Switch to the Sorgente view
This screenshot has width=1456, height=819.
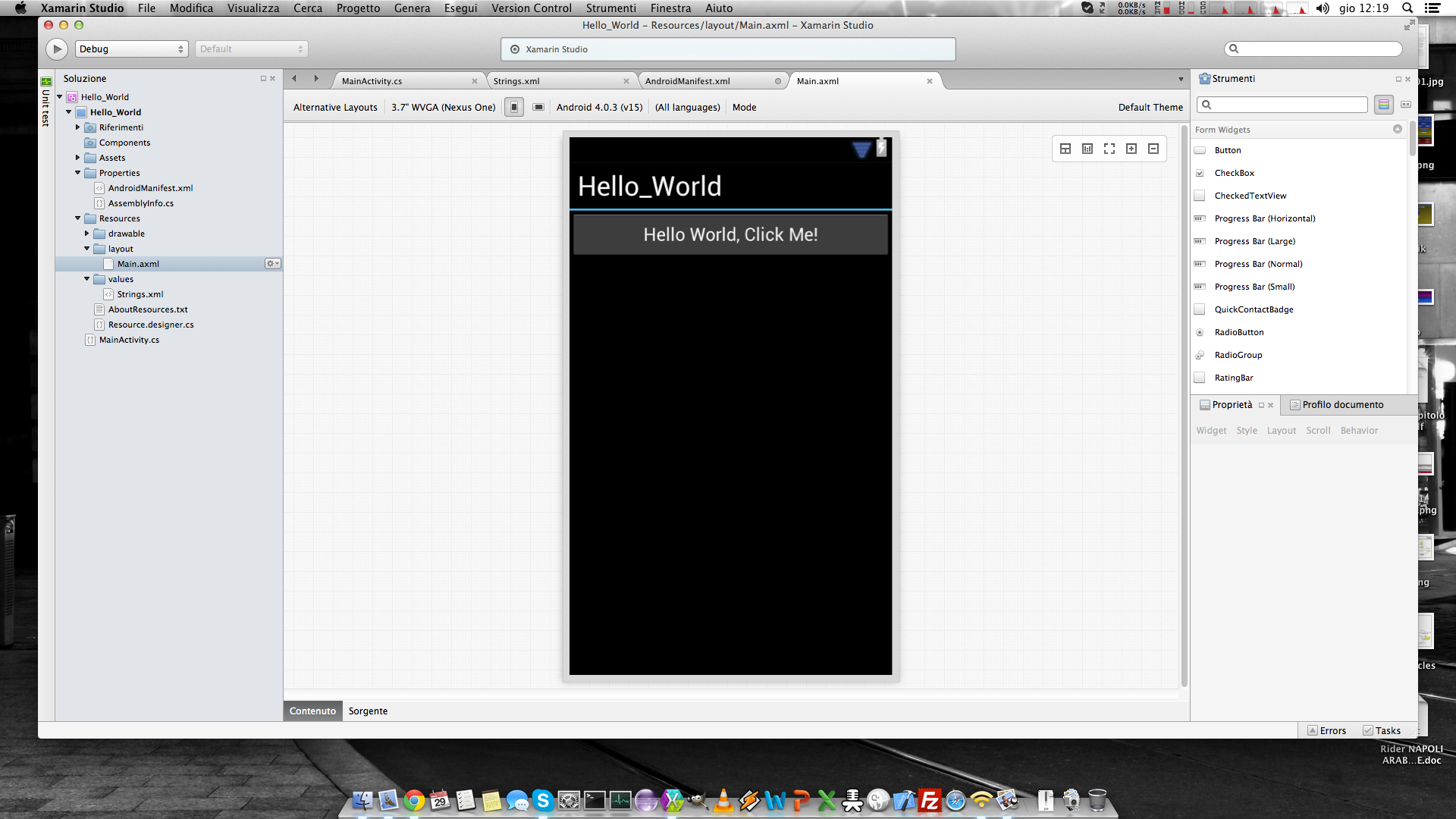tap(368, 711)
